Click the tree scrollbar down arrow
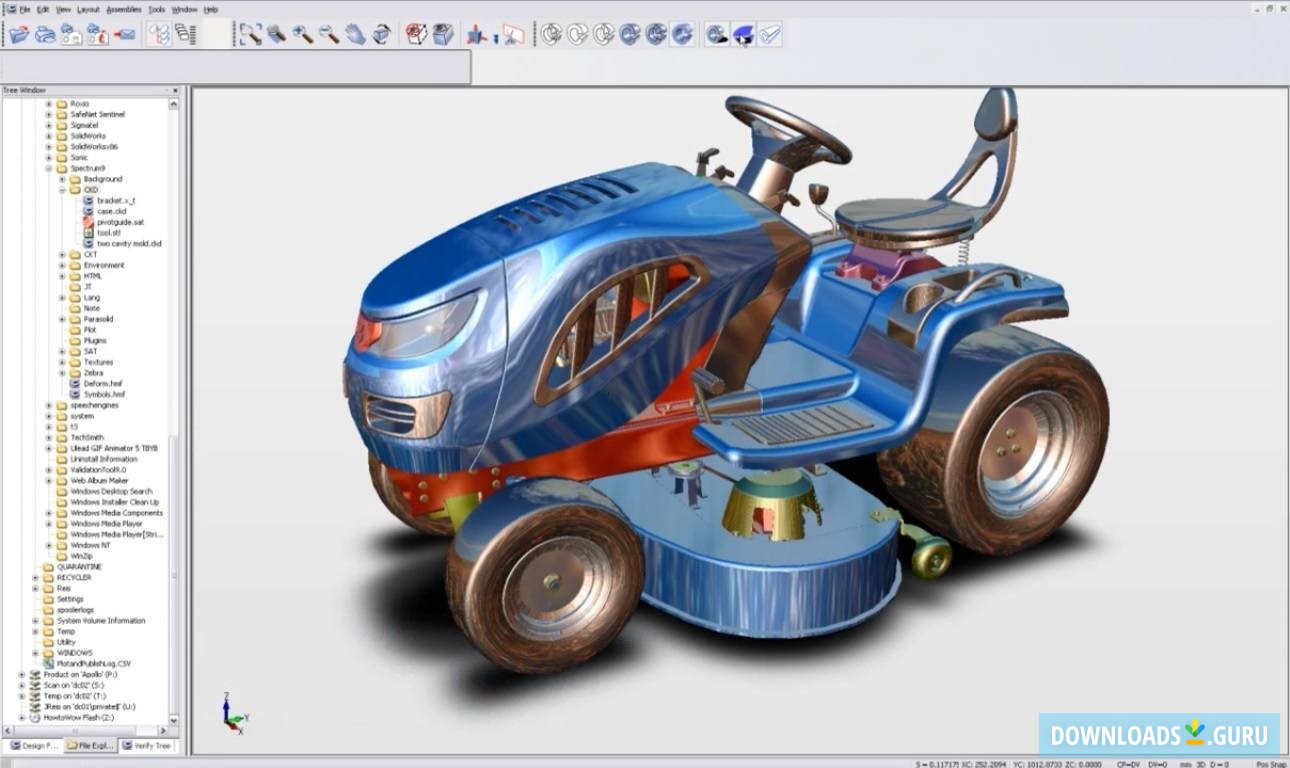Screen dimensions: 1290x768 pos(174,720)
